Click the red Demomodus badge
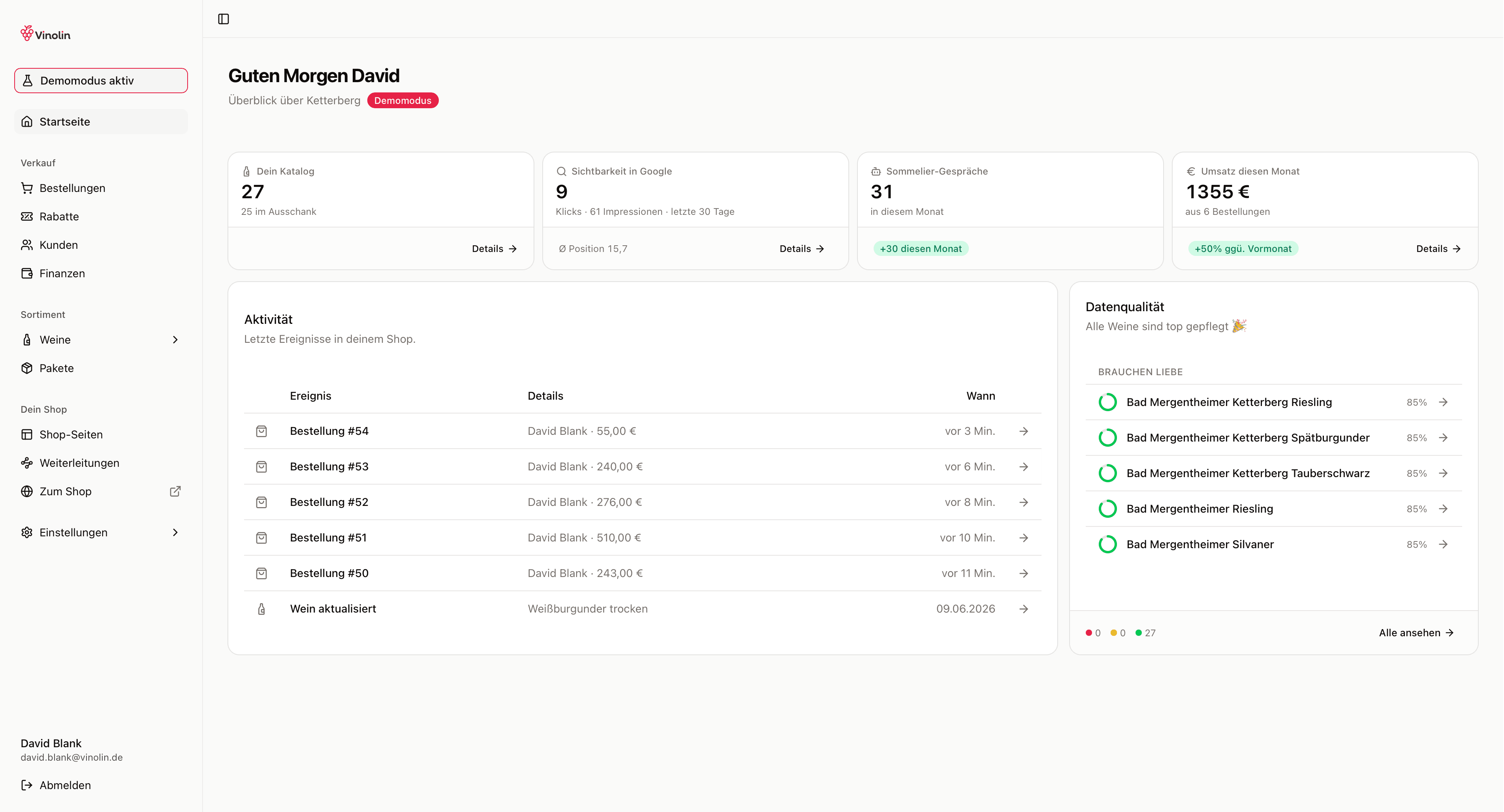This screenshot has width=1504, height=812. click(x=403, y=100)
